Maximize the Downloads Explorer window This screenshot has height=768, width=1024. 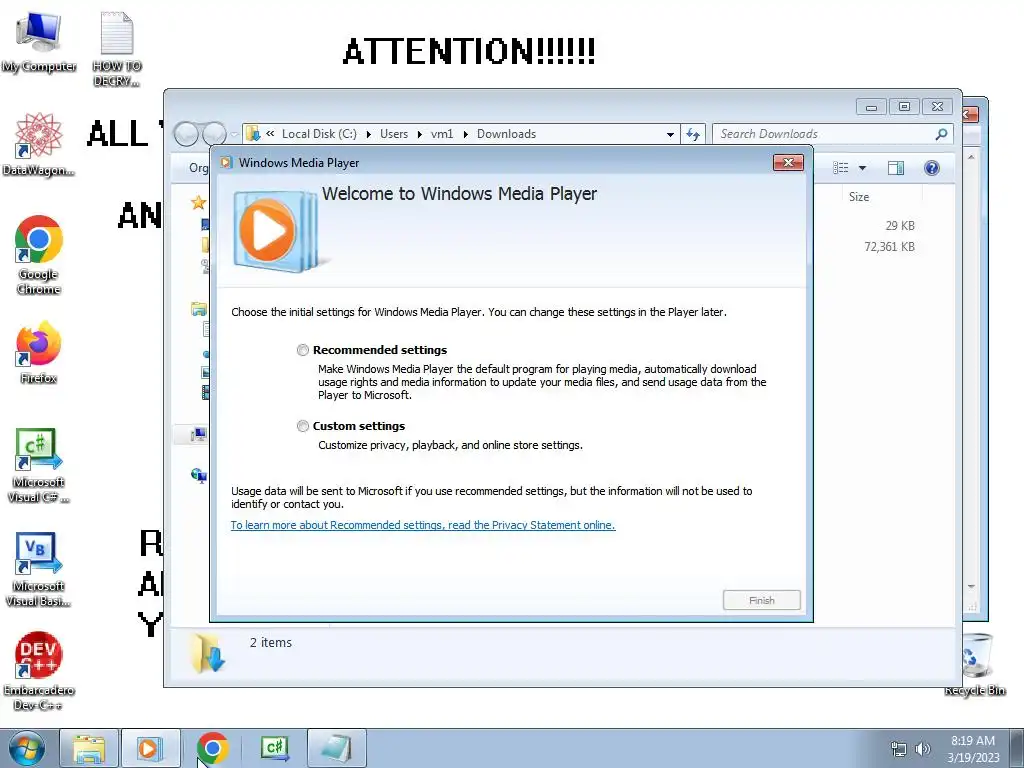pyautogui.click(x=904, y=107)
